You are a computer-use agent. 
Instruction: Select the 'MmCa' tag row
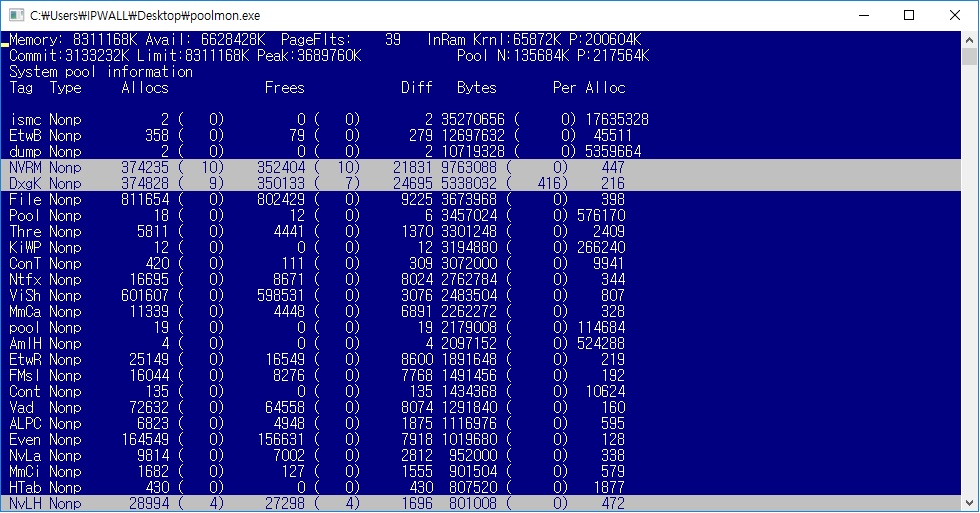pos(481,311)
